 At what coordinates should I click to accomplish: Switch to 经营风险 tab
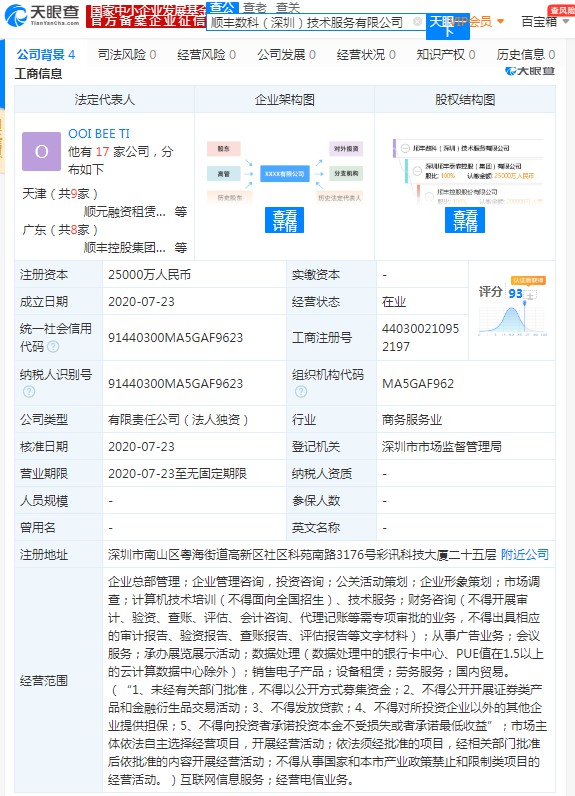[x=207, y=54]
